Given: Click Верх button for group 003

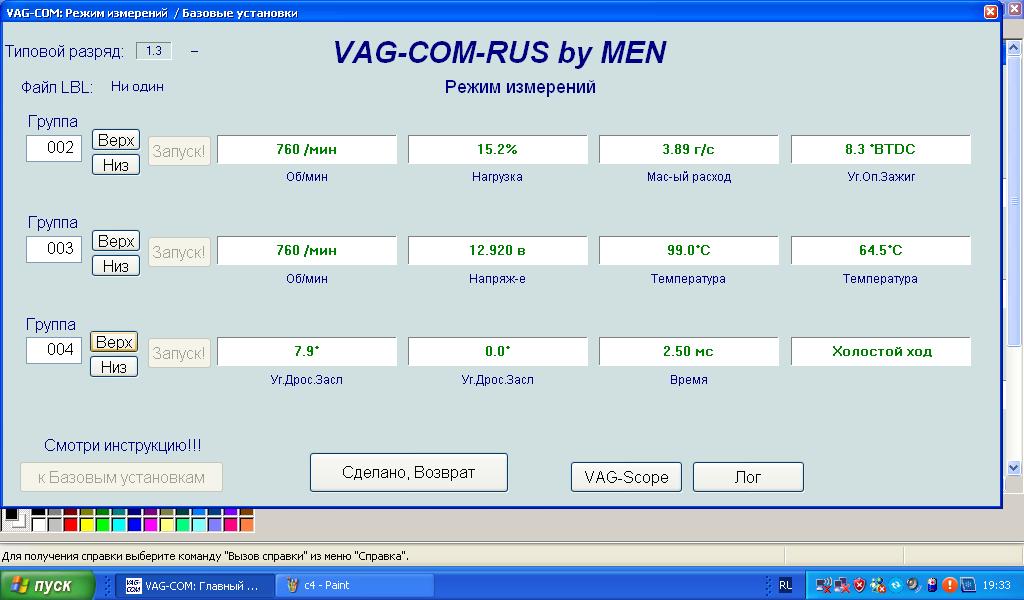Looking at the screenshot, I should [116, 242].
